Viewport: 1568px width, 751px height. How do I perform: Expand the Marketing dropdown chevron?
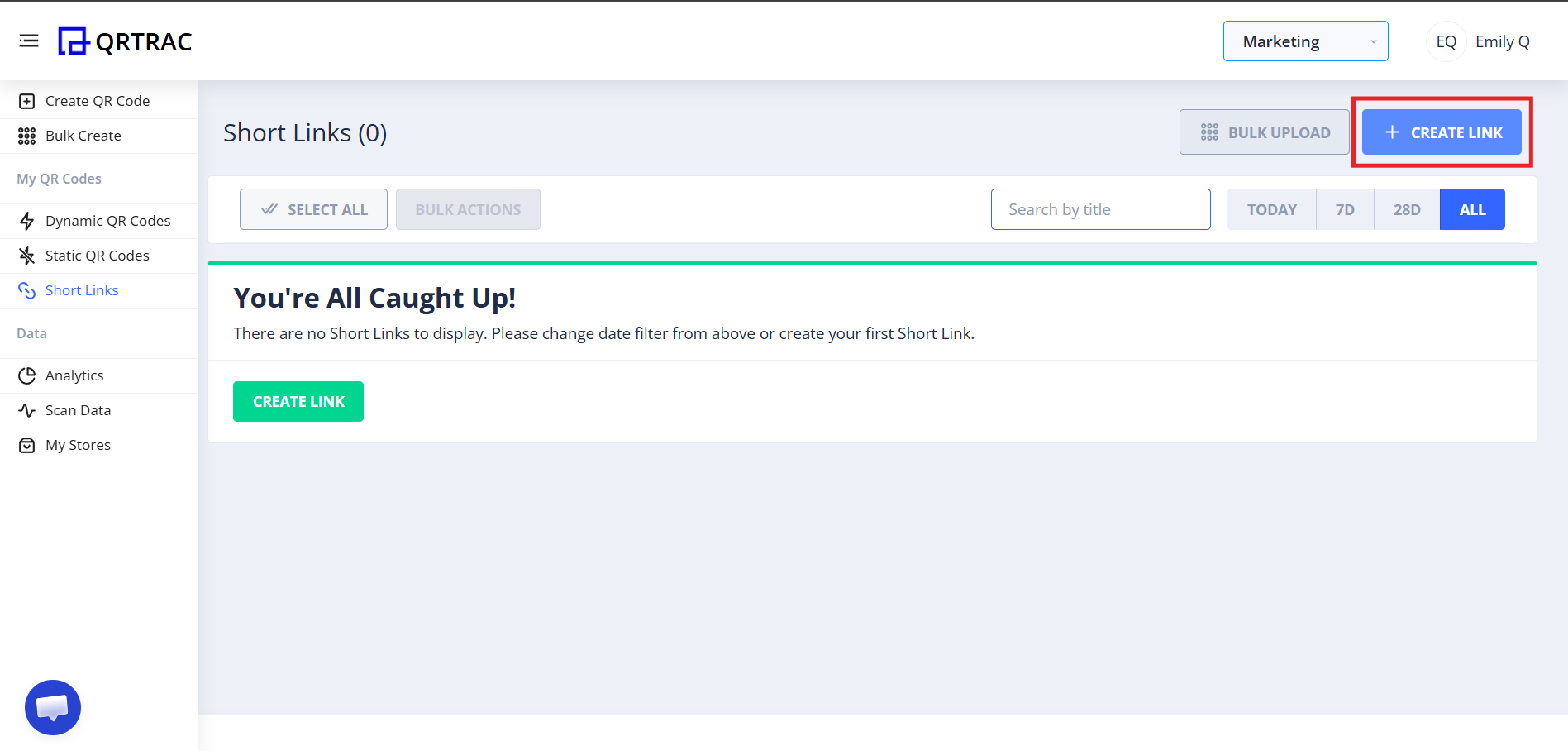tap(1373, 41)
